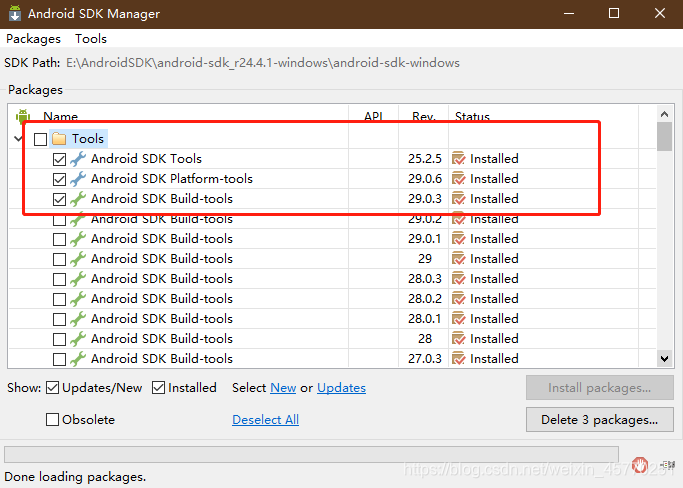The image size is (683, 488).
Task: Click Installed status icon for rev 25.2.5
Action: [x=459, y=159]
